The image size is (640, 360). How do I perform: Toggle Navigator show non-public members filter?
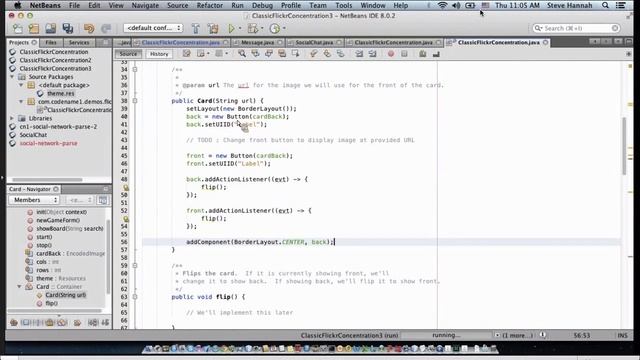(x=50, y=322)
